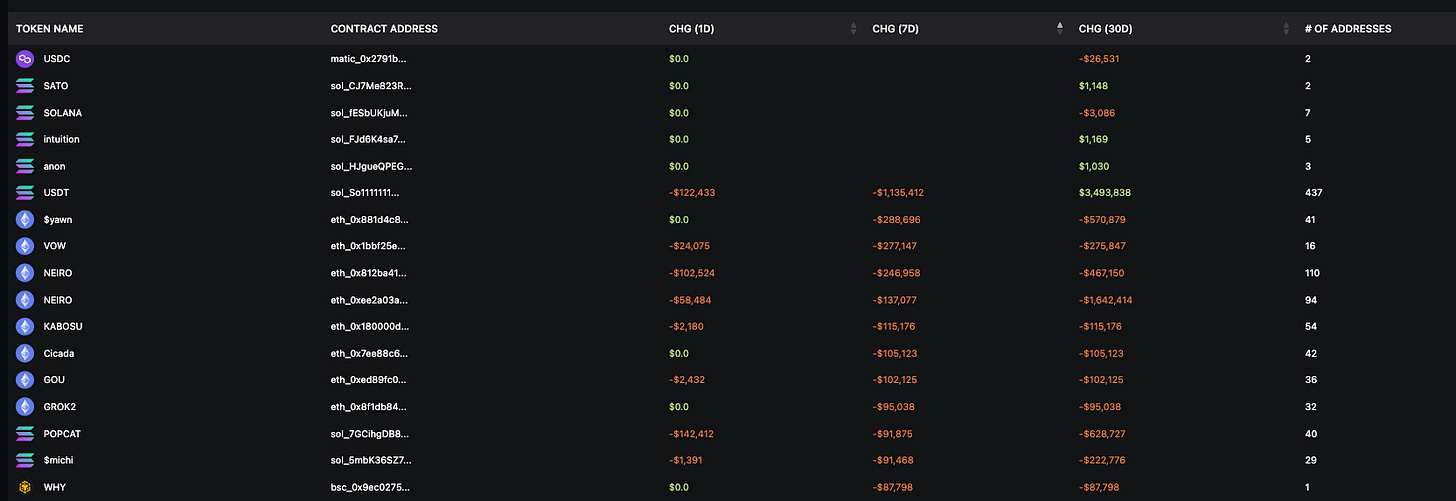Open contract address sol_FJd6K4sa7...
Viewport: 1456px width, 501px height.
coord(369,139)
